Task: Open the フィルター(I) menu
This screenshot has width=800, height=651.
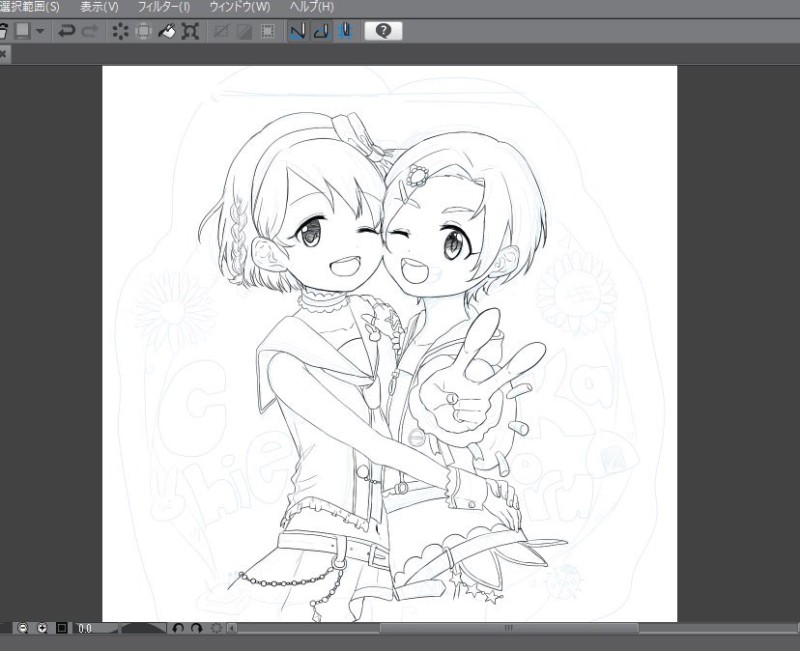Action: 163,7
